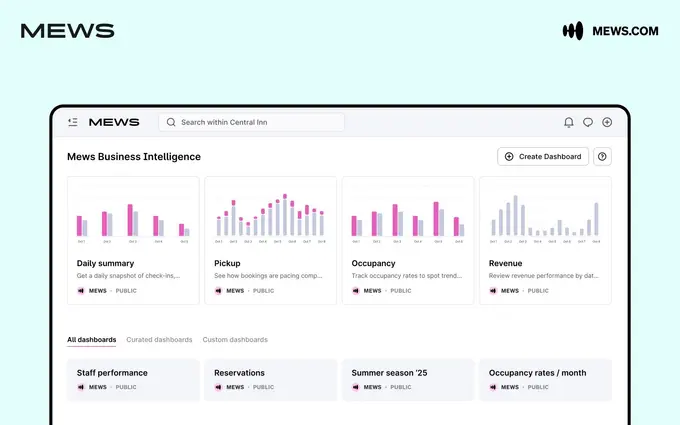Image resolution: width=680 pixels, height=425 pixels.
Task: Click the MEWS.COM logo at top right
Action: tap(611, 31)
